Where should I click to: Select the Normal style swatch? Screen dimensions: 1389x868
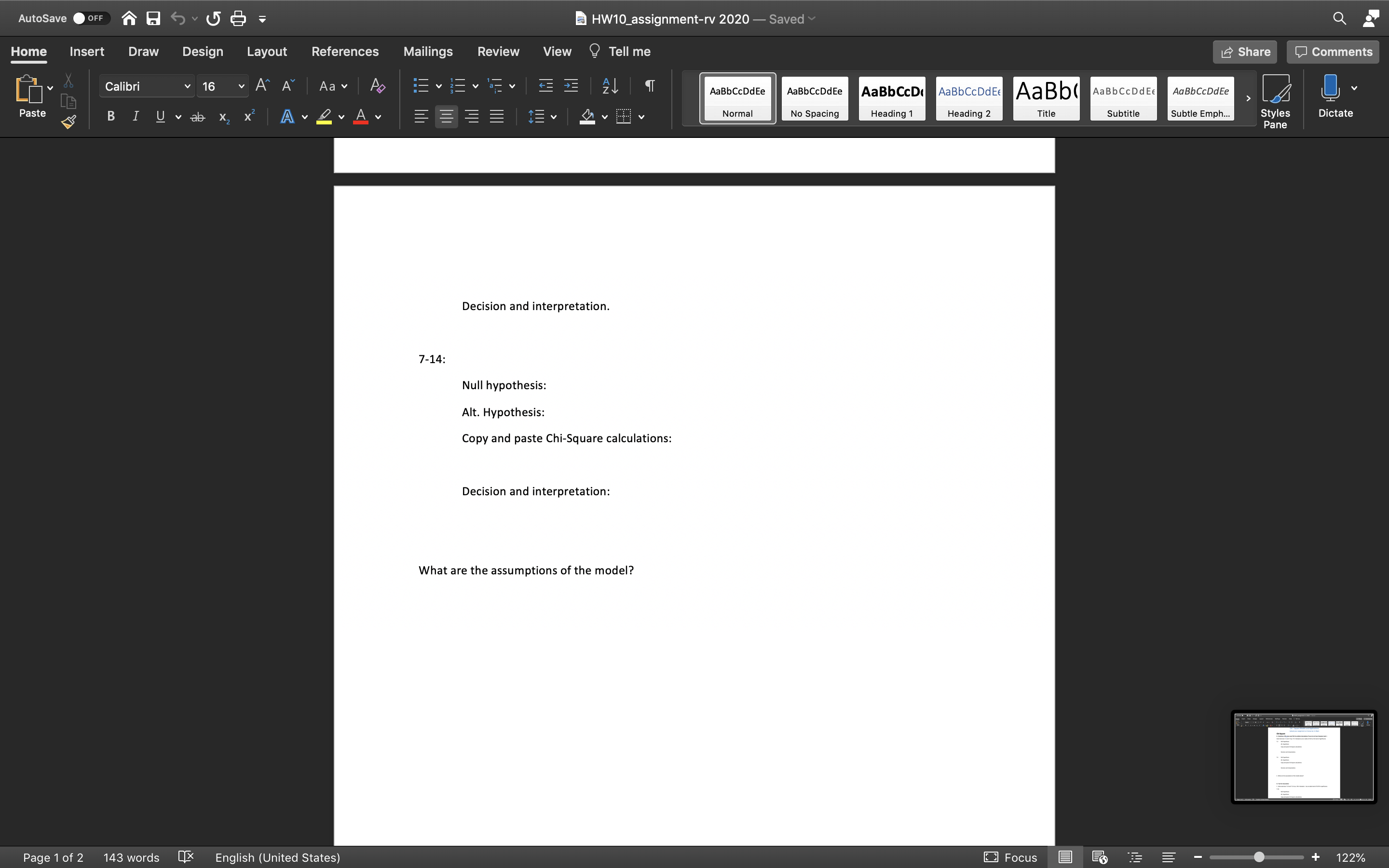[737, 97]
